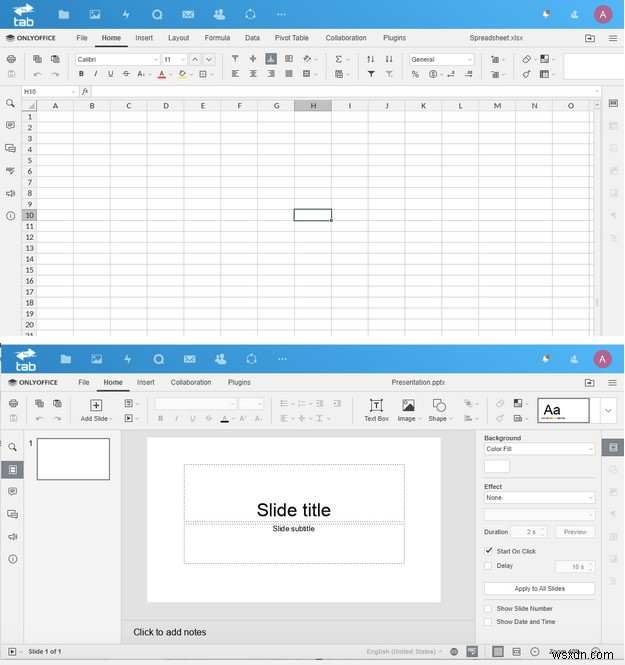Image resolution: width=625 pixels, height=665 pixels.
Task: Switch to the Pivot Table tab
Action: point(292,38)
